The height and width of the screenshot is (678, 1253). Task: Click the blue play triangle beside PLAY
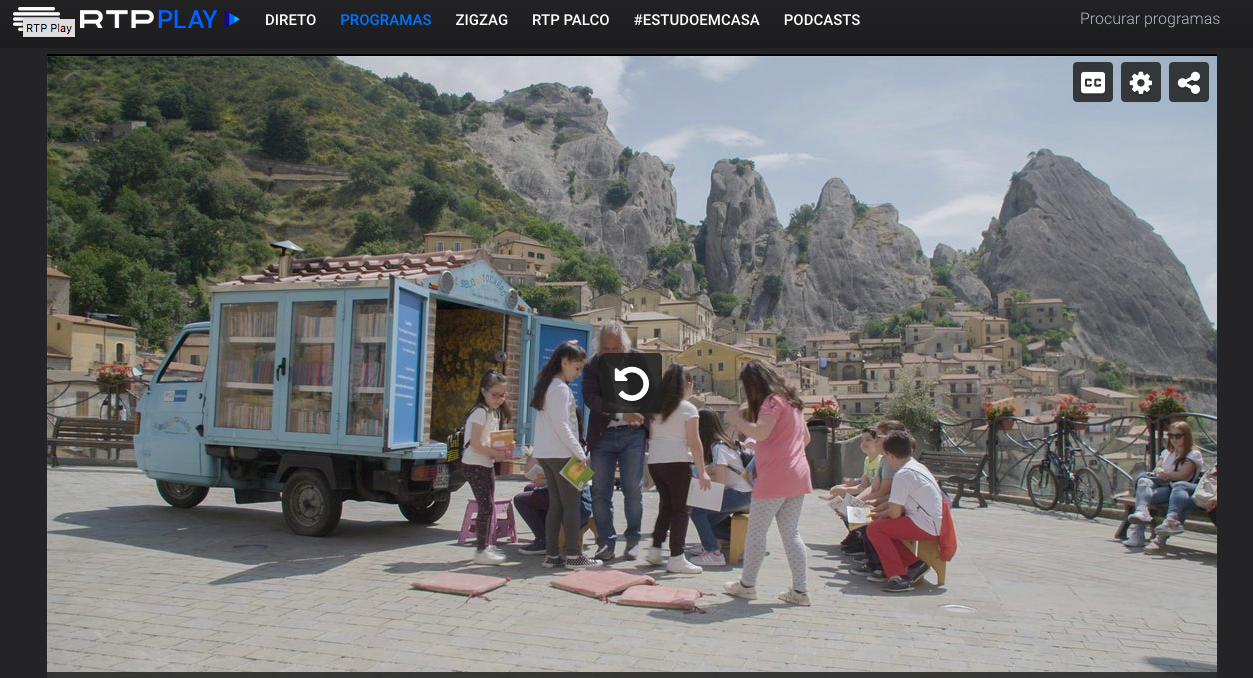click(234, 19)
